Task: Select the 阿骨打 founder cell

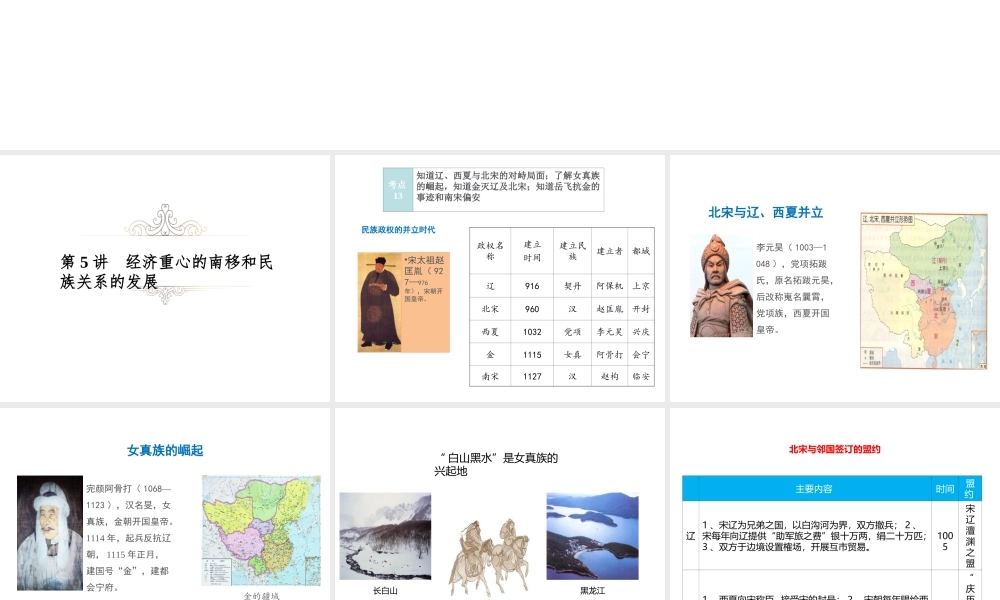Action: pos(609,355)
